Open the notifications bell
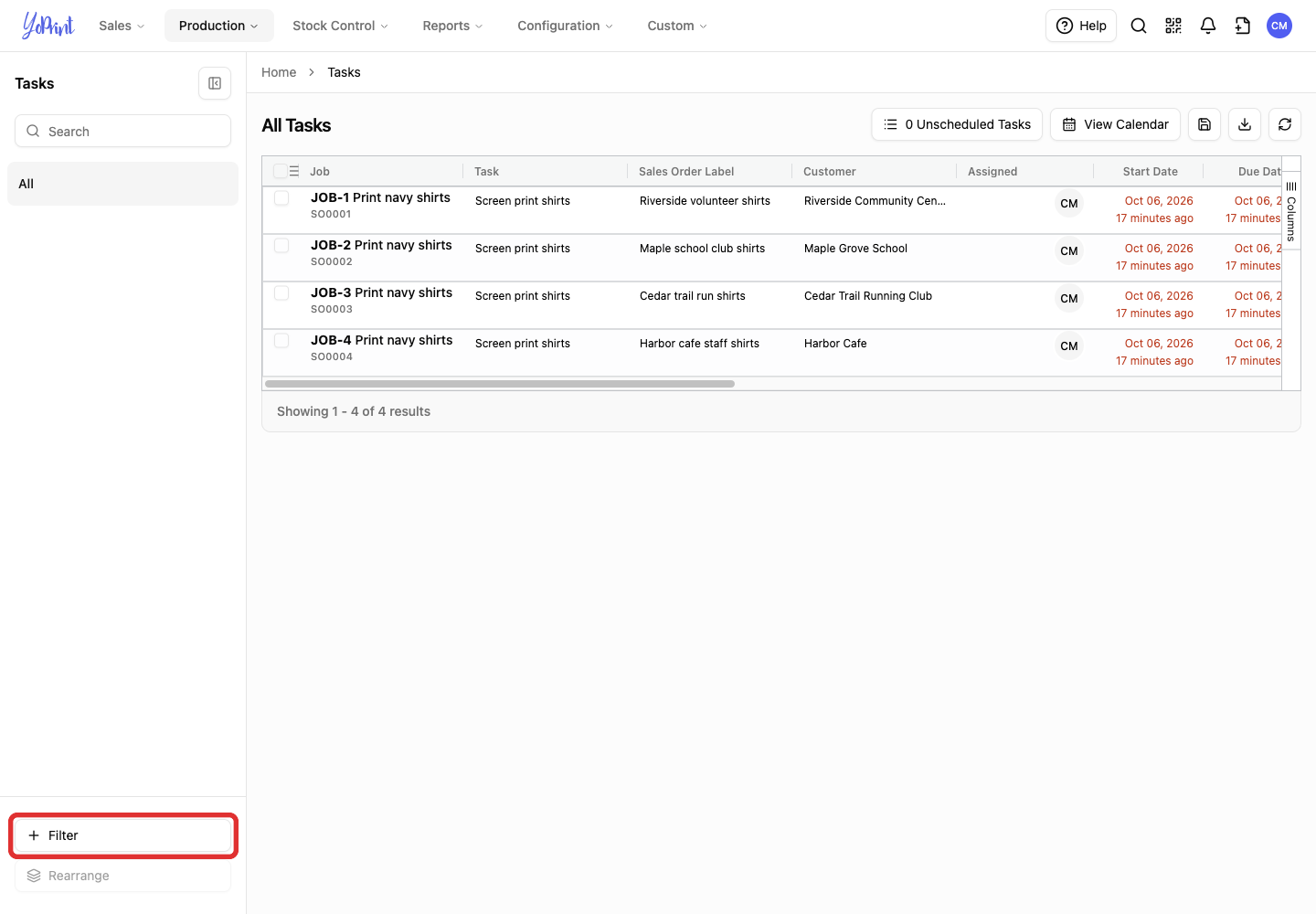This screenshot has height=914, width=1316. point(1208,26)
